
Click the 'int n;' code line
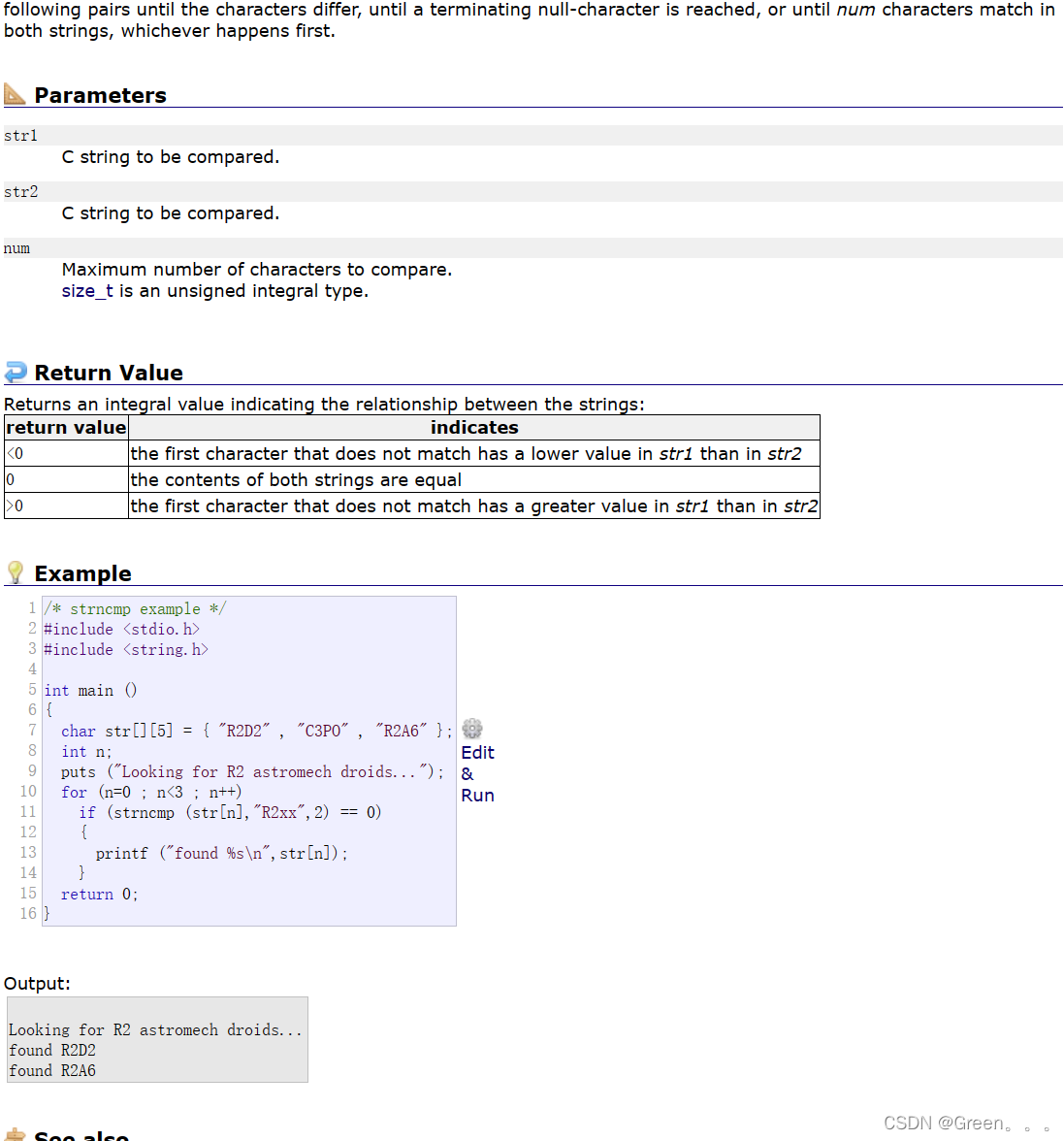click(x=86, y=752)
